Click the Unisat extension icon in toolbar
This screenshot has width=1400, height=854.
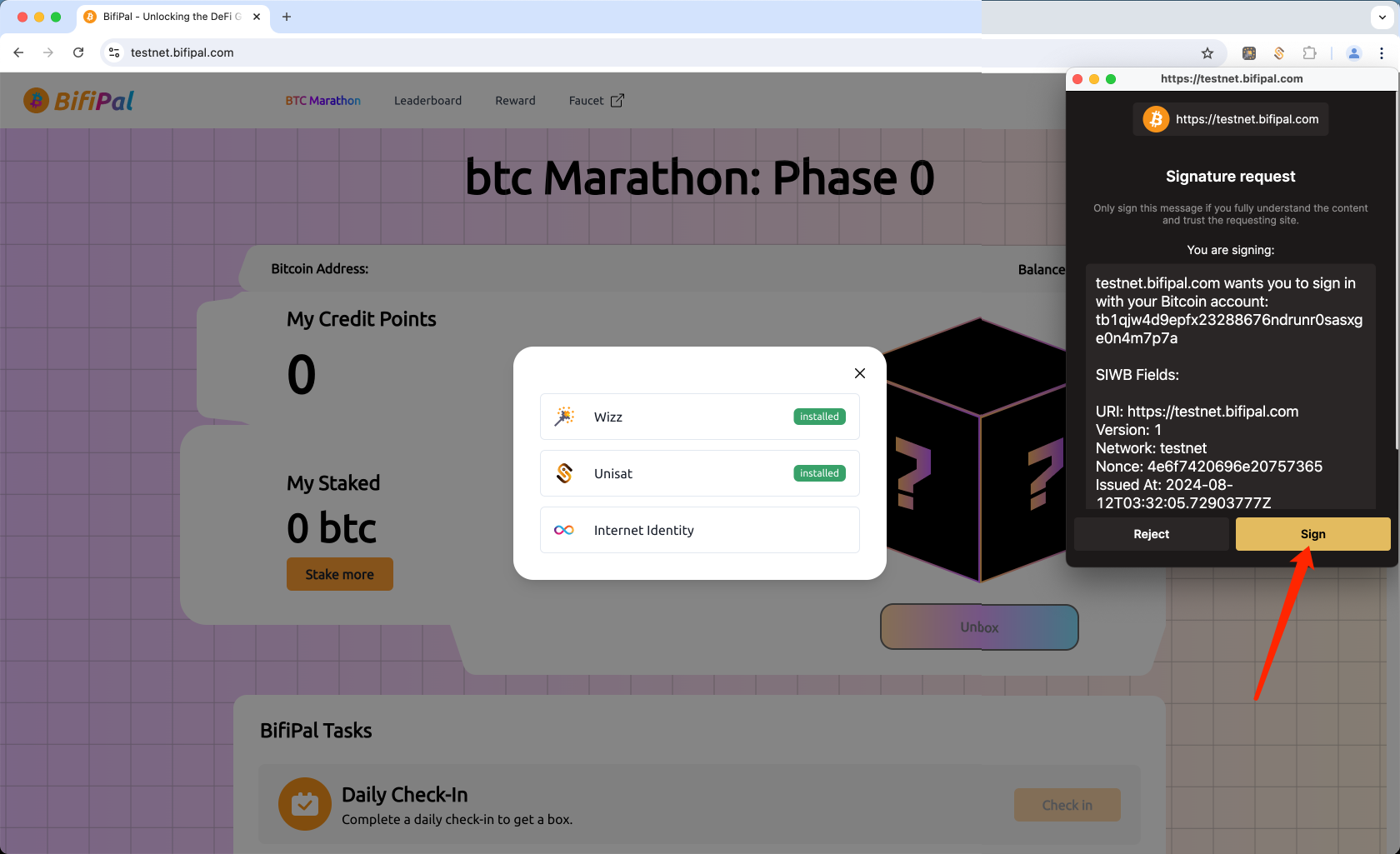pyautogui.click(x=1278, y=53)
